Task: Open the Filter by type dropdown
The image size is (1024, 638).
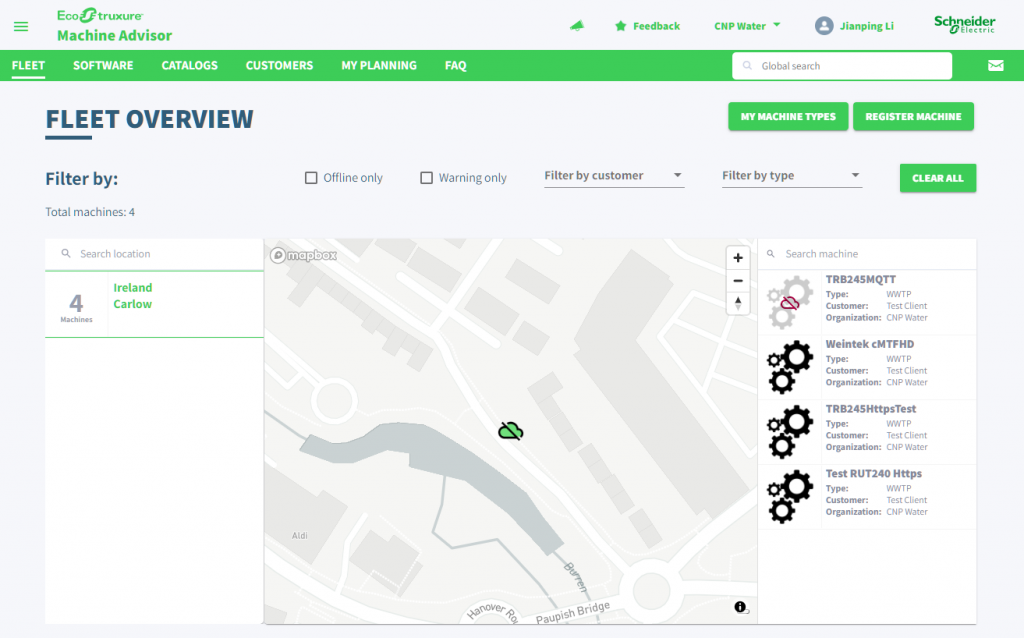Action: pos(792,176)
